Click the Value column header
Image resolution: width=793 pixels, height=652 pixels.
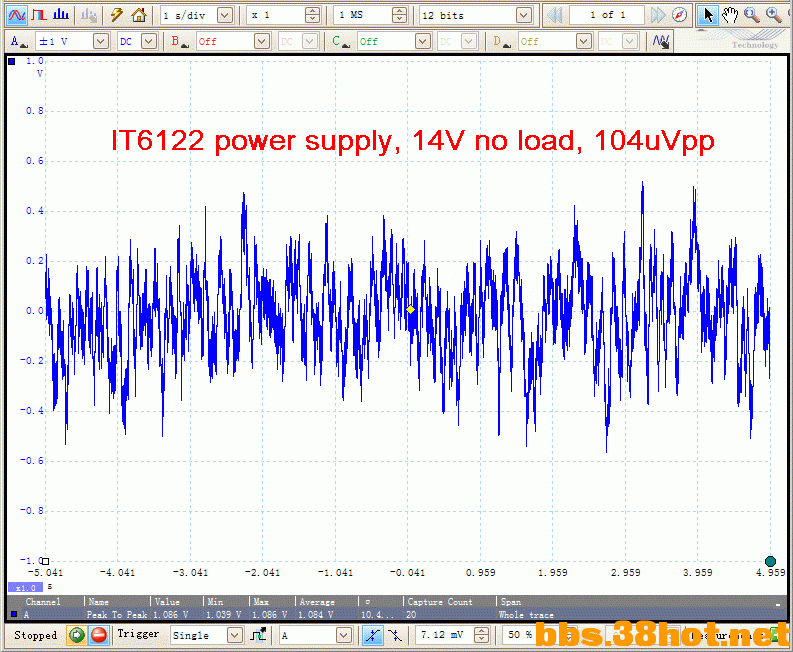tap(167, 601)
